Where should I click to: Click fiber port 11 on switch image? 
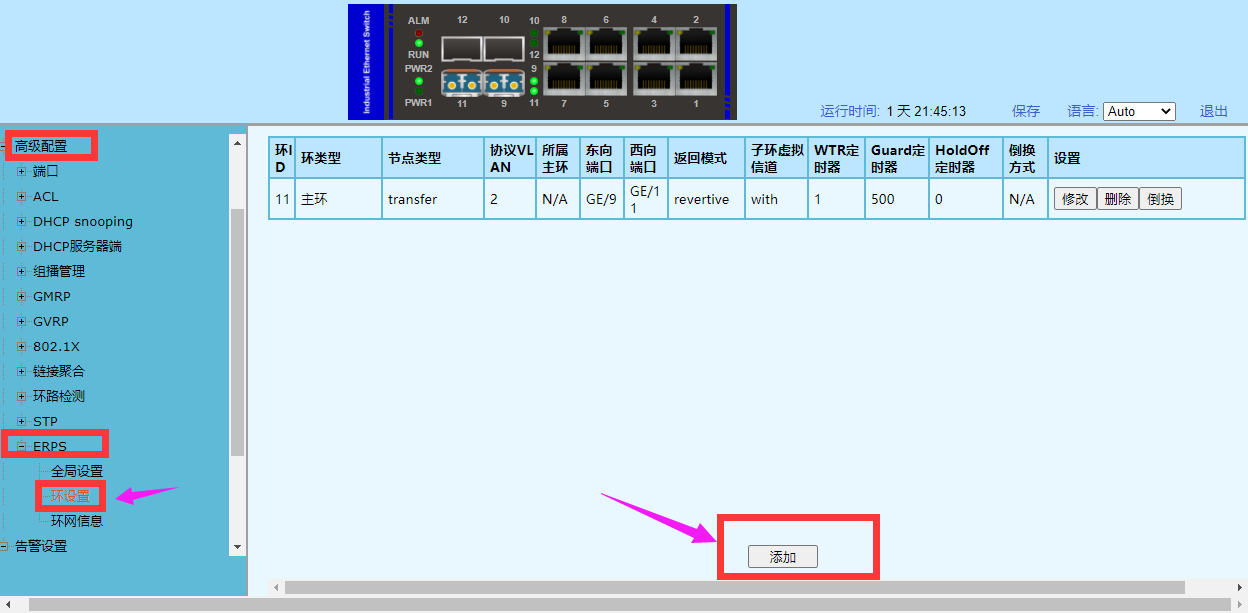pos(462,82)
